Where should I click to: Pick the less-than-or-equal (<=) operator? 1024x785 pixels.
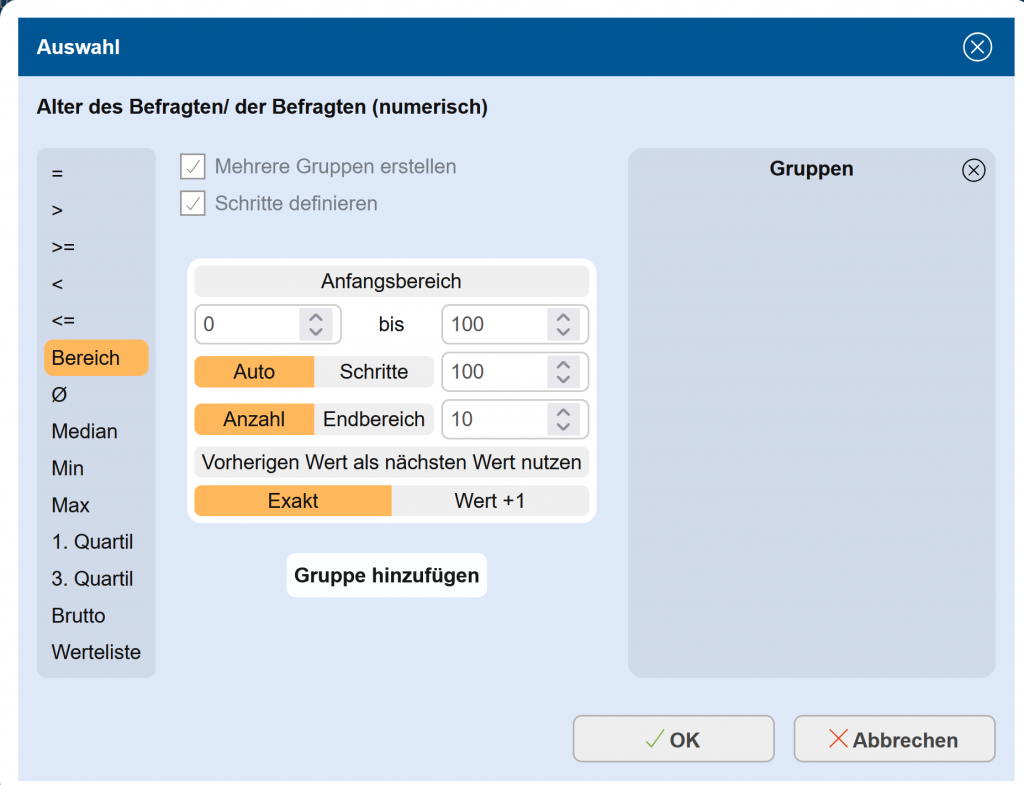pyautogui.click(x=63, y=321)
